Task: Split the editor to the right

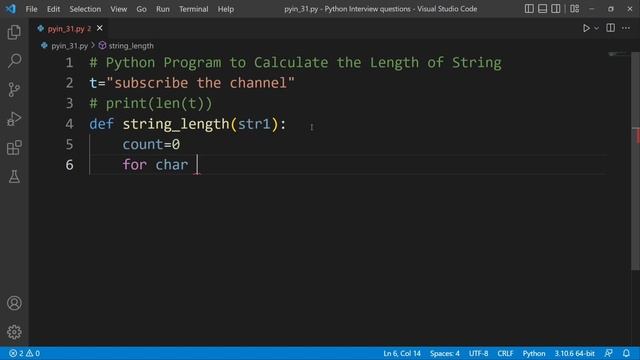Action: 611,28
